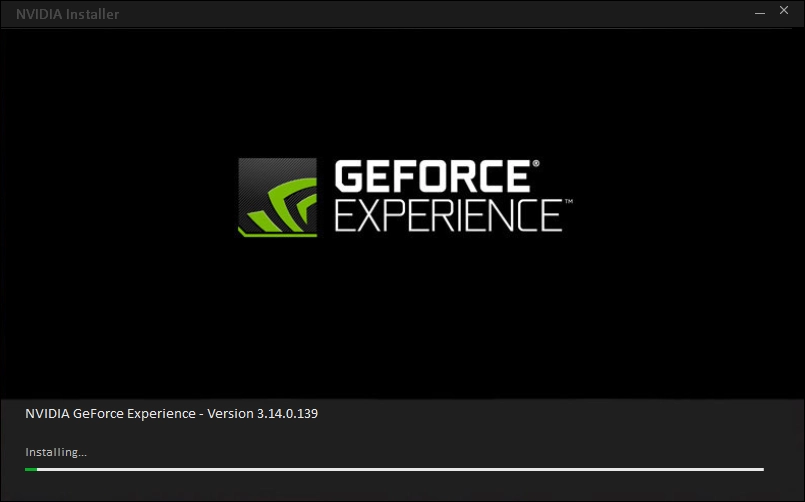The image size is (805, 502).
Task: Click the TM mark after EXPERIENCE
Action: [x=568, y=203]
